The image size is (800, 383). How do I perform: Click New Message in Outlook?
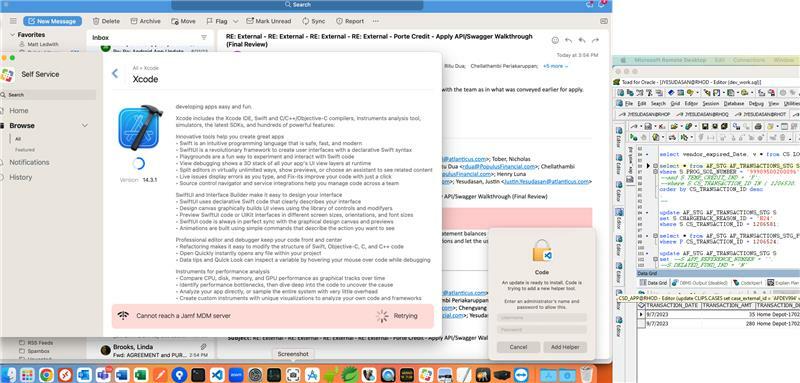tap(53, 21)
